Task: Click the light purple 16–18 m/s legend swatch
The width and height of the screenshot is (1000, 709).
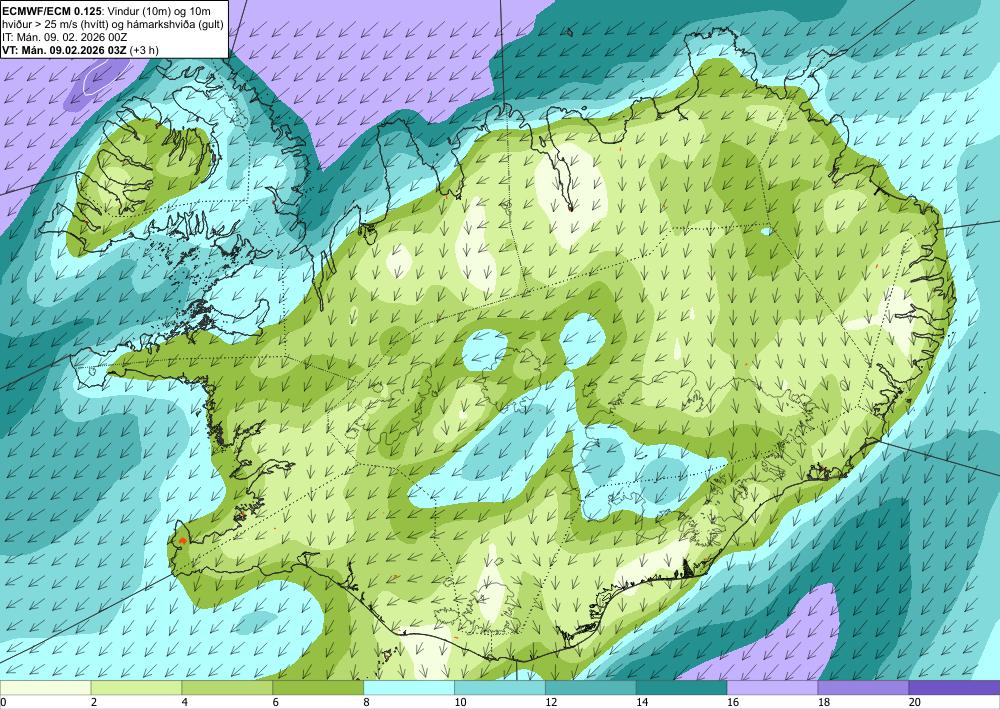Action: click(x=772, y=688)
